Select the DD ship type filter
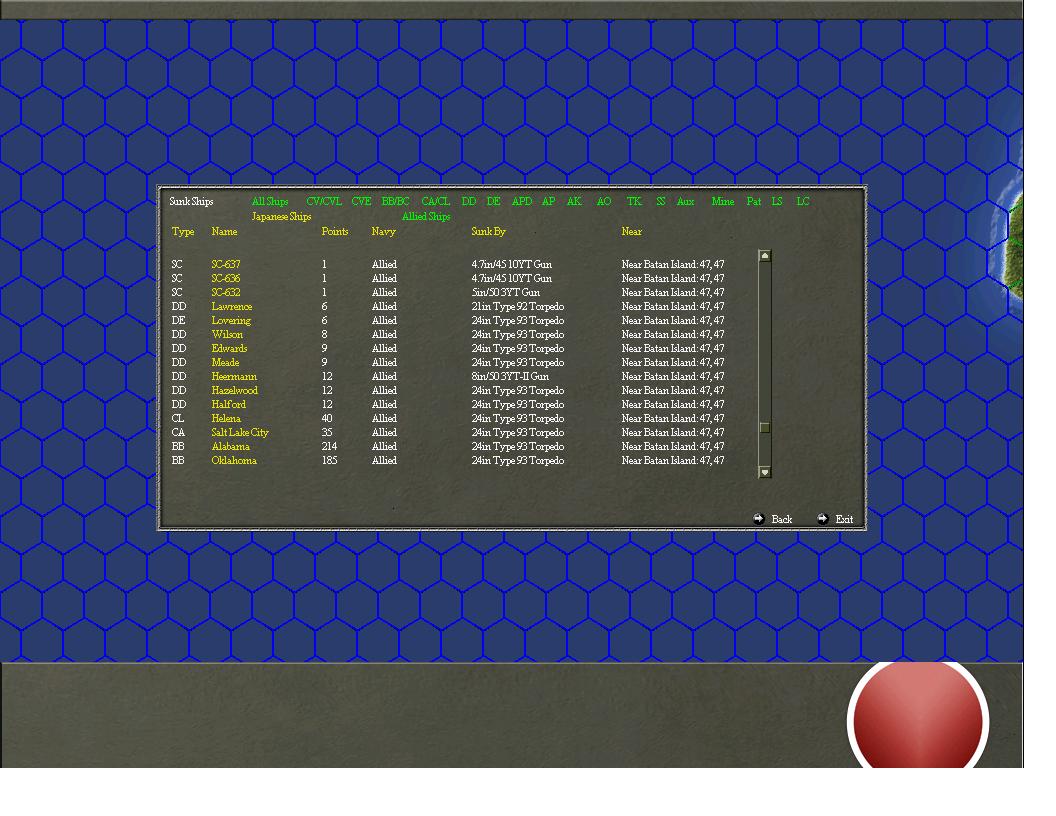The width and height of the screenshot is (1056, 816). click(469, 201)
